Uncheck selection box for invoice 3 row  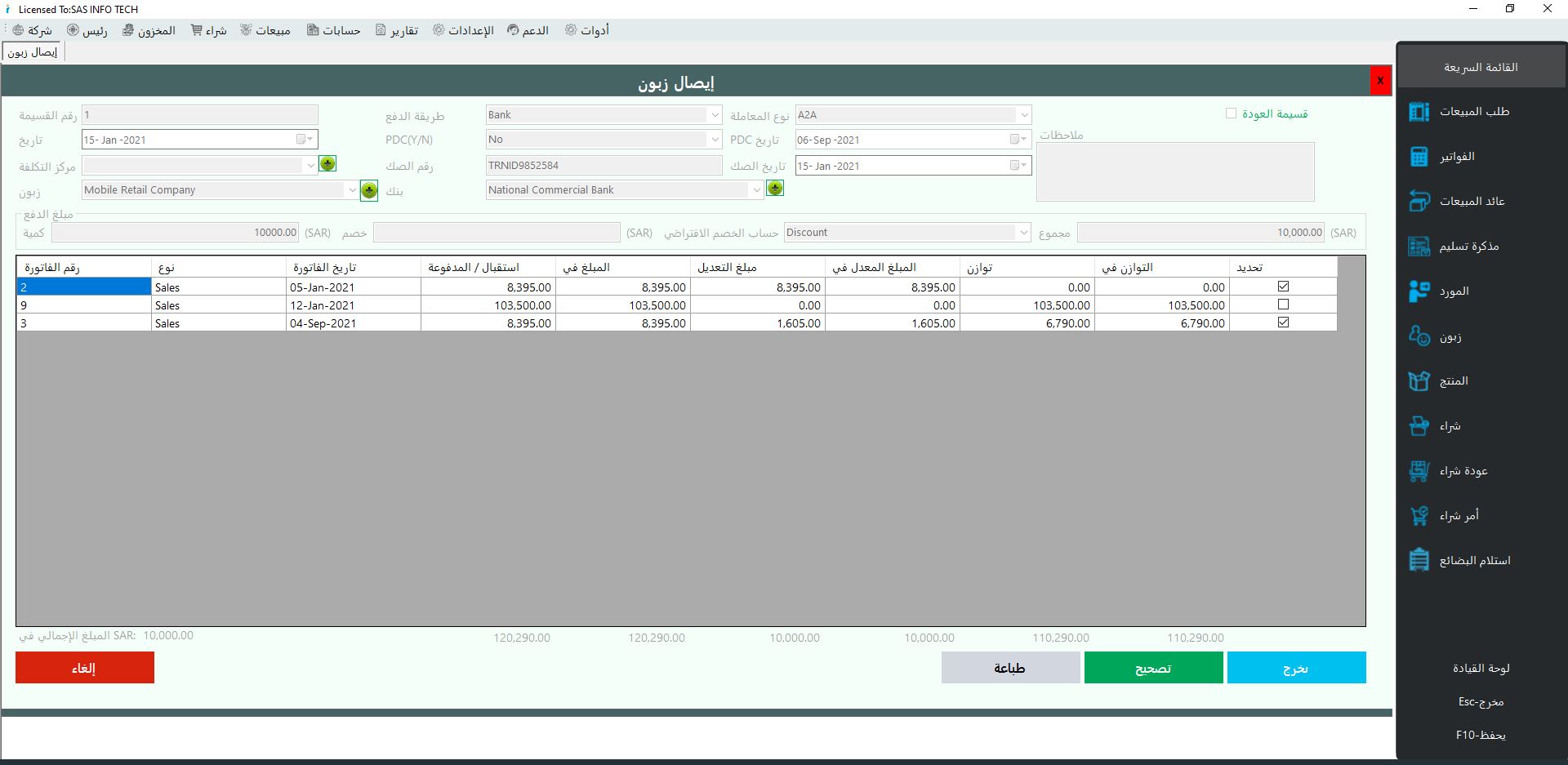[1283, 322]
